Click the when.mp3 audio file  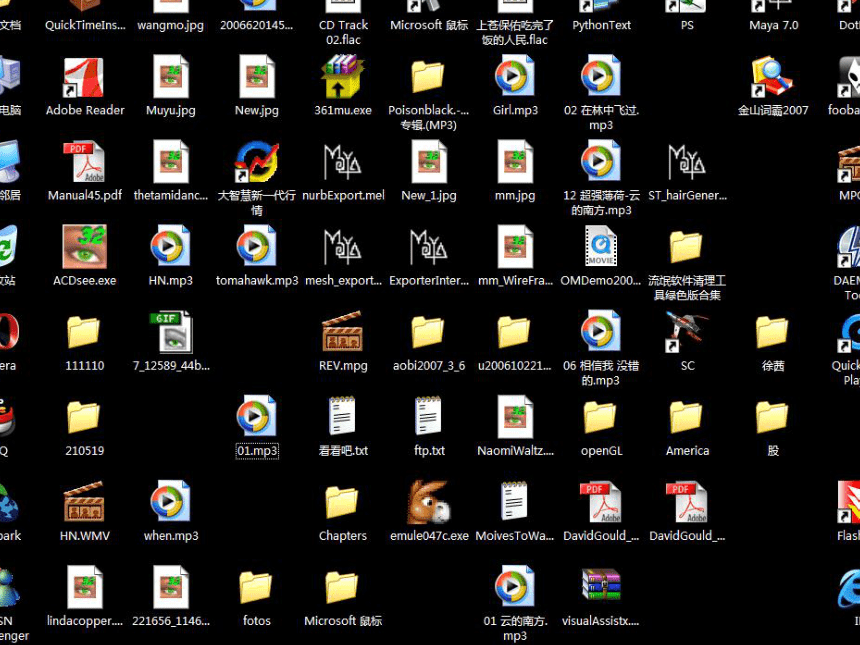[x=171, y=502]
